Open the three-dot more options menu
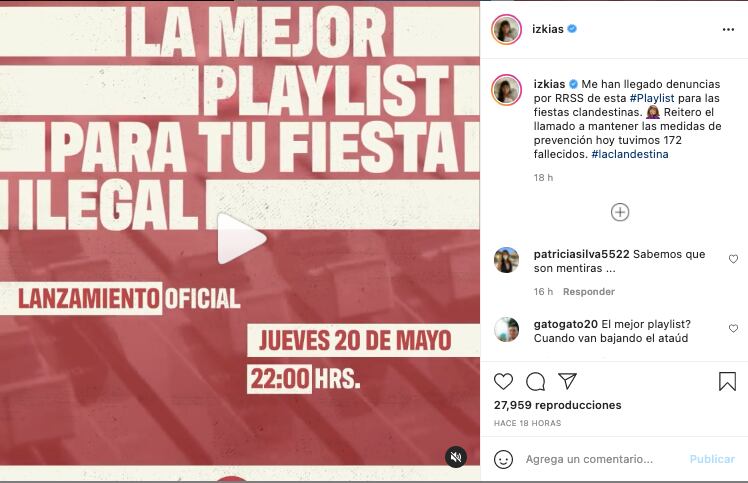 728,30
